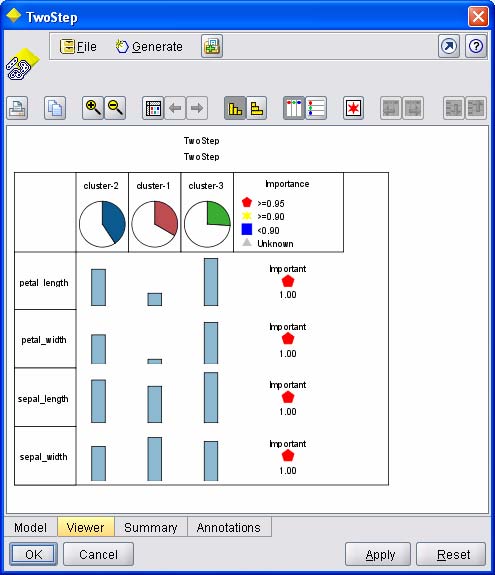Click the last disabled gray toolbar icon
This screenshot has height=575, width=495.
point(476,108)
